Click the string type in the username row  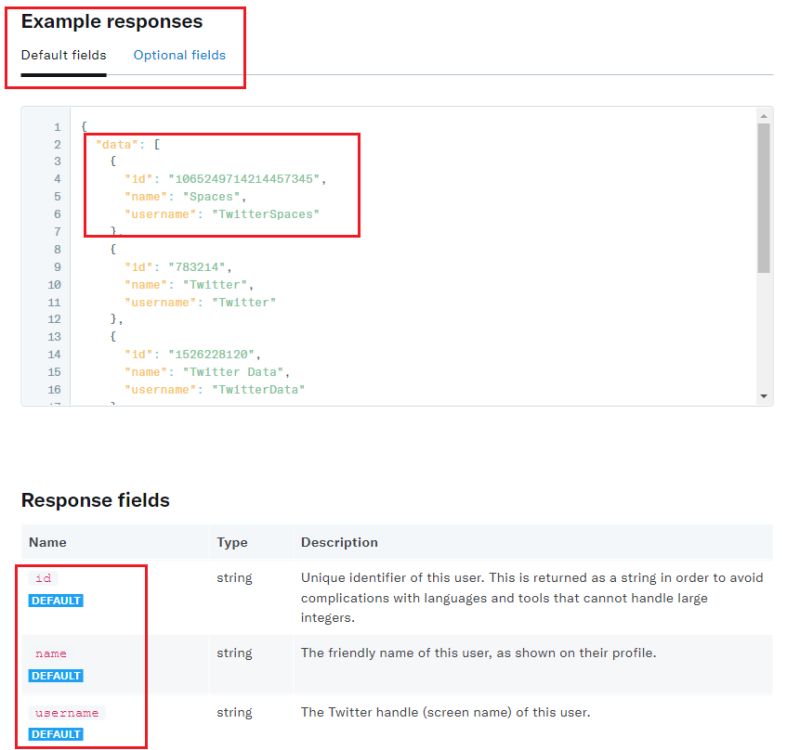click(234, 712)
